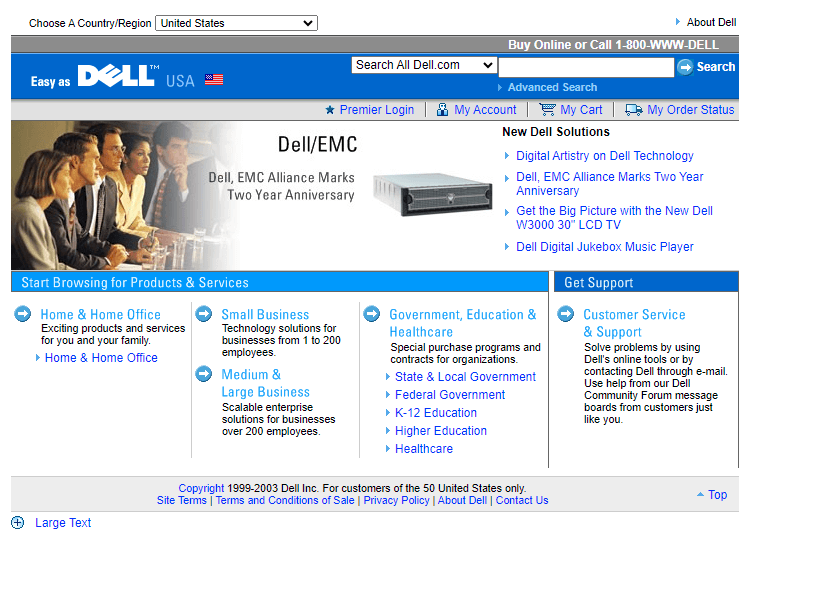Click the Premier Login star icon
This screenshot has width=830, height=600.
pyautogui.click(x=330, y=110)
